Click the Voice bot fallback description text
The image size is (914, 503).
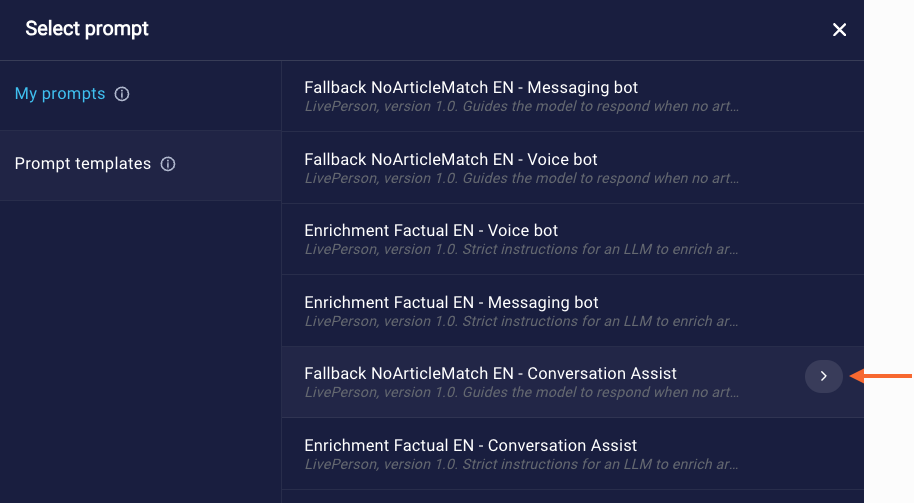[522, 178]
